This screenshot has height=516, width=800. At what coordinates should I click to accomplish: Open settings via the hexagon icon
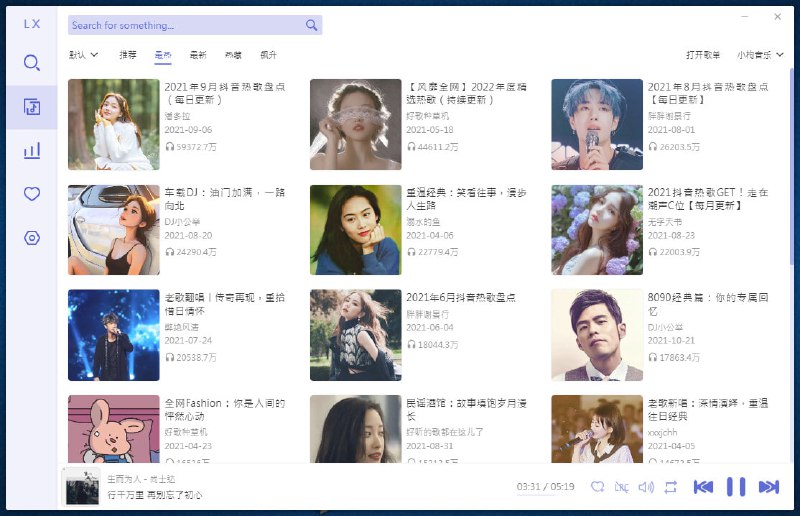click(x=32, y=238)
